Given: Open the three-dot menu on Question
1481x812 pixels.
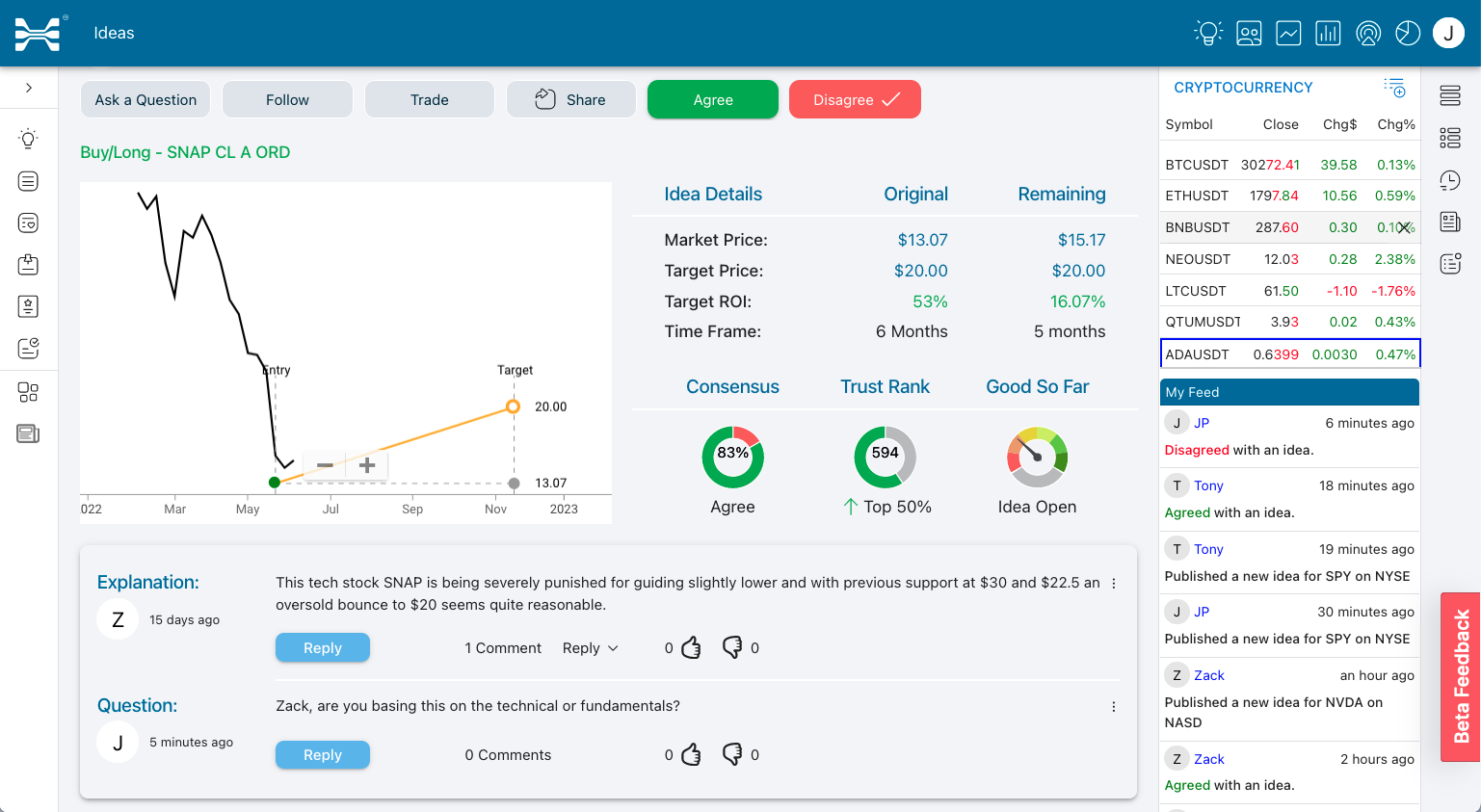Looking at the screenshot, I should (1114, 707).
